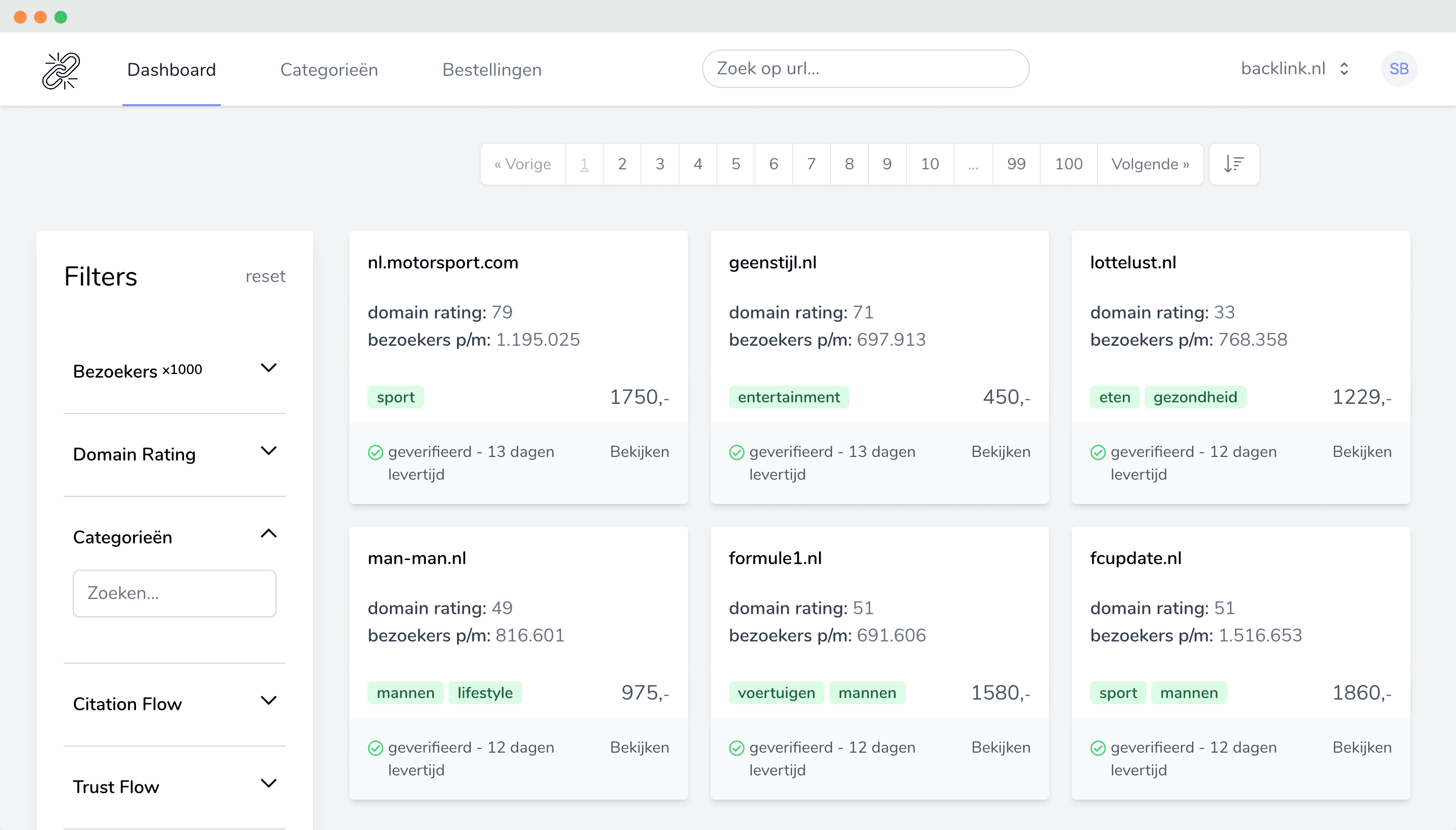Open the Bestellingen tab
This screenshot has width=1456, height=830.
point(491,69)
